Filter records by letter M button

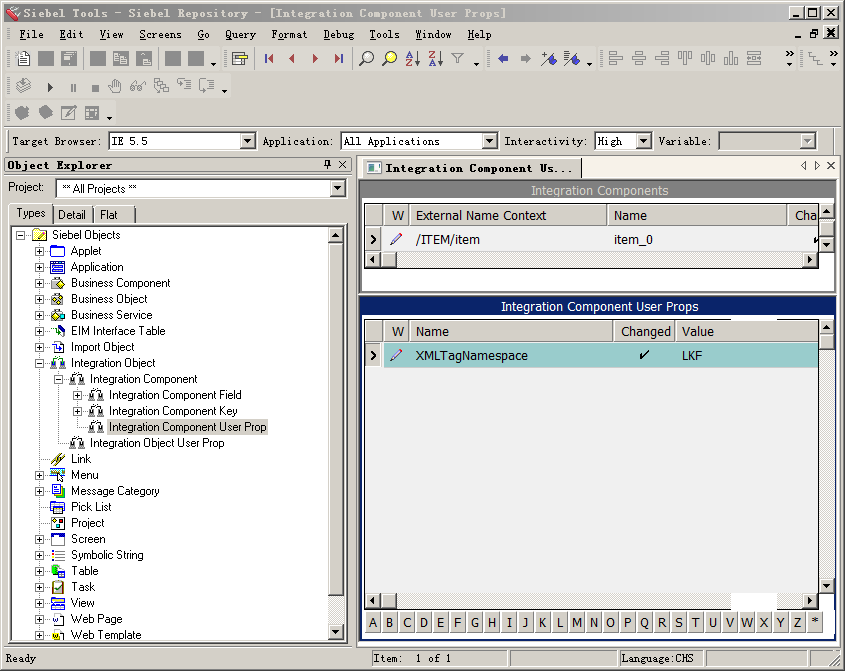(x=577, y=622)
